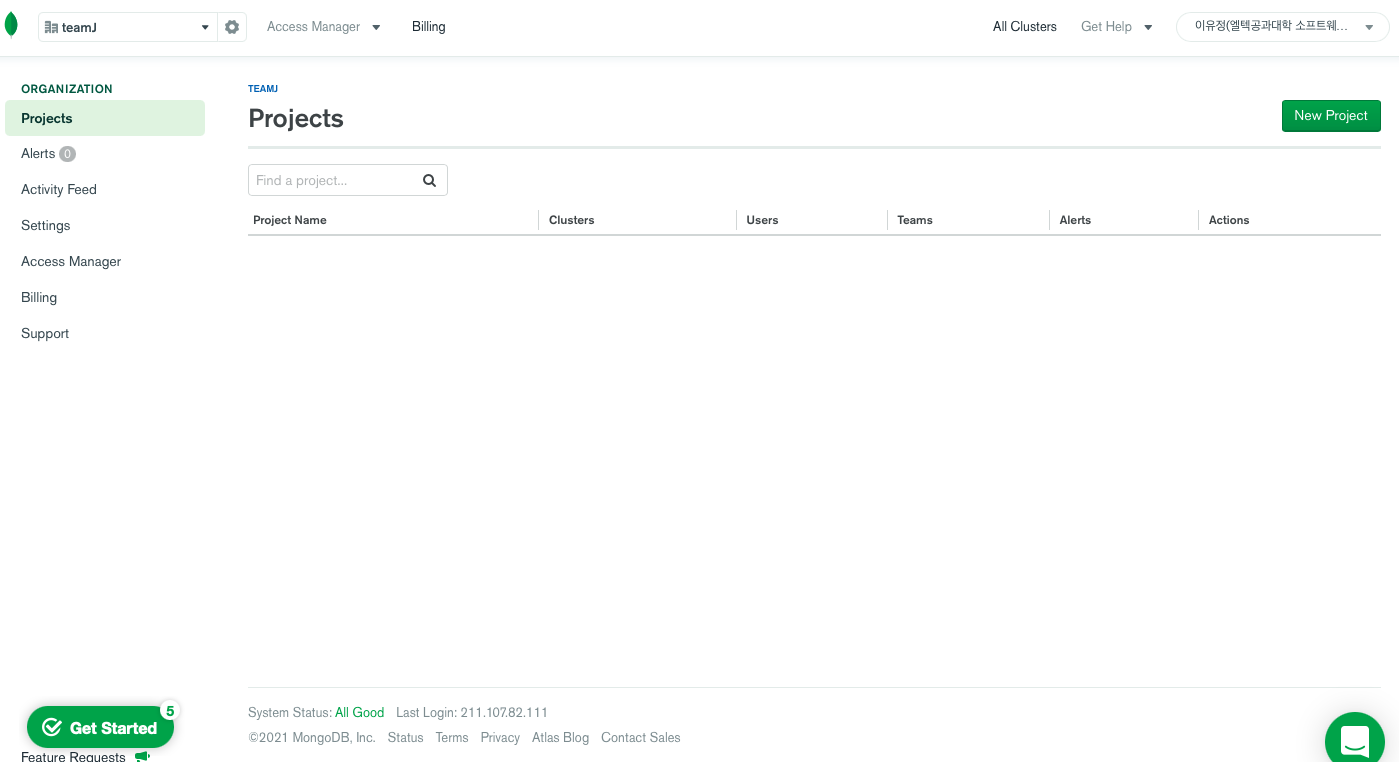Screen dimensions: 1399x762
Task: Click the Get Started checkmark icon
Action: coord(52,727)
